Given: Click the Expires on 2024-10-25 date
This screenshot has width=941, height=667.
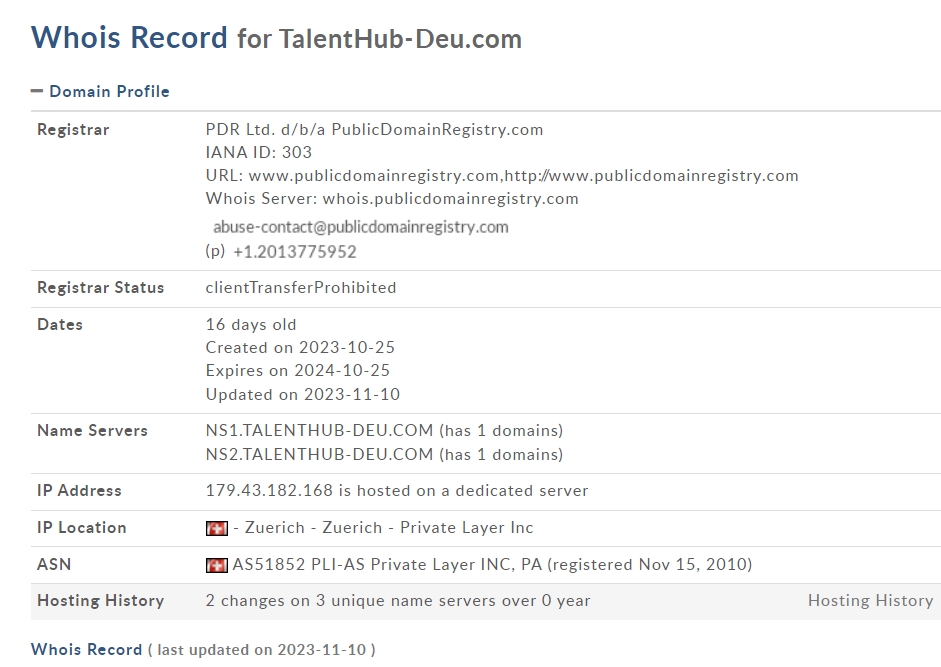Looking at the screenshot, I should tap(298, 370).
